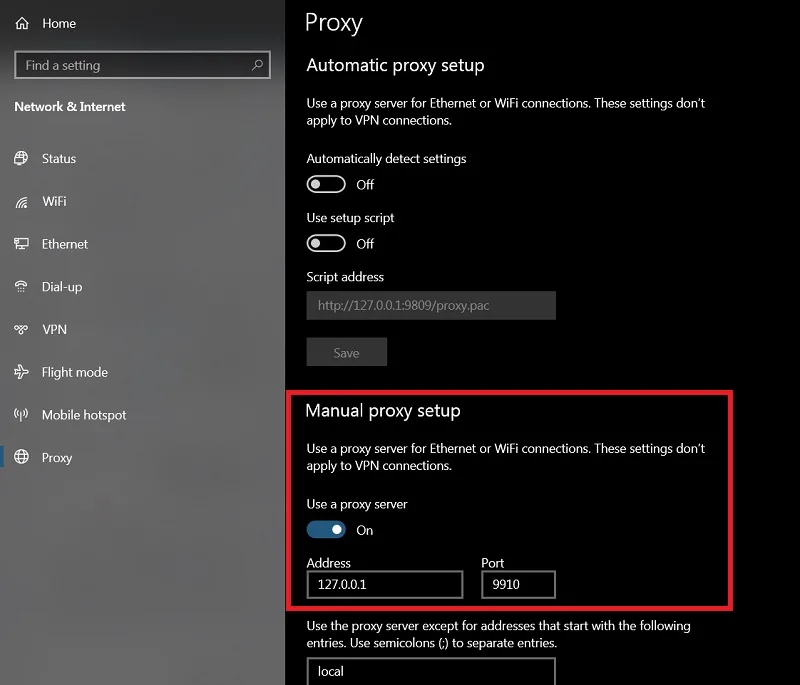Click the Proxy globe icon
800x685 pixels.
(x=21, y=457)
